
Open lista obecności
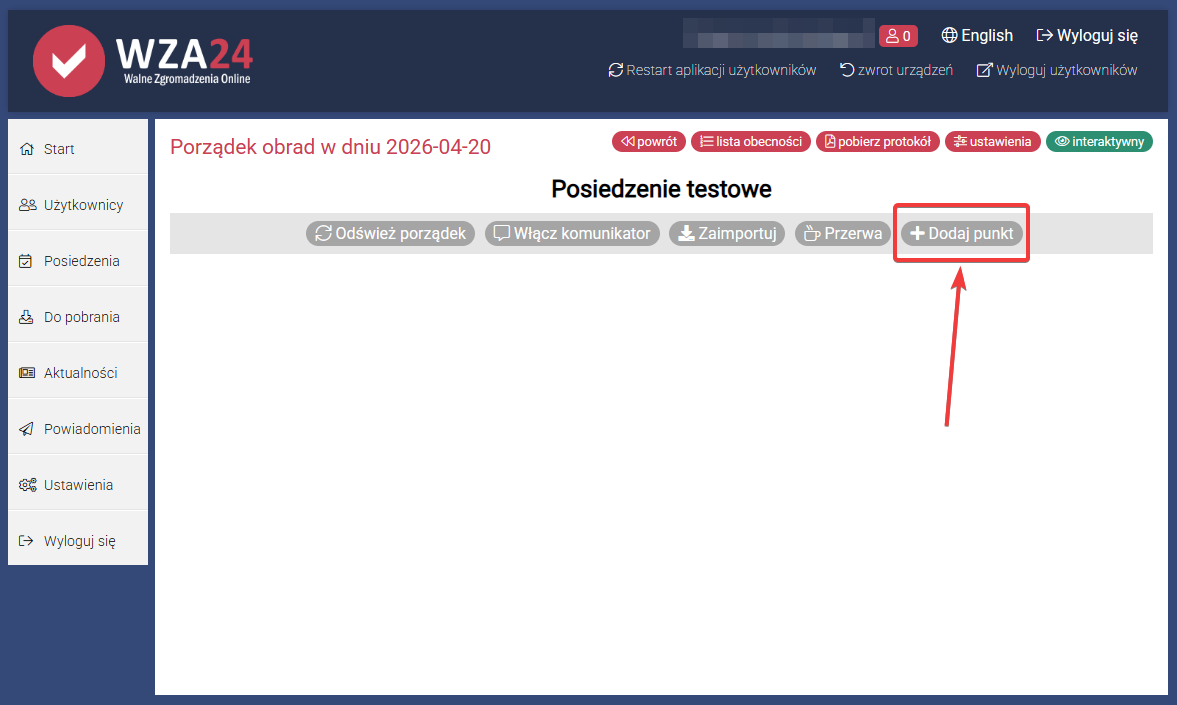coord(750,142)
